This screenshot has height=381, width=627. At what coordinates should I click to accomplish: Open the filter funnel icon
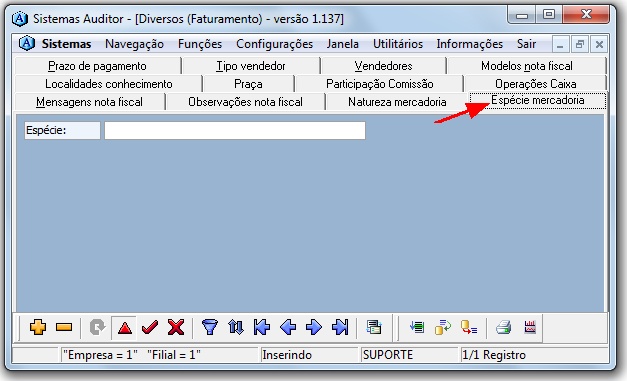210,327
